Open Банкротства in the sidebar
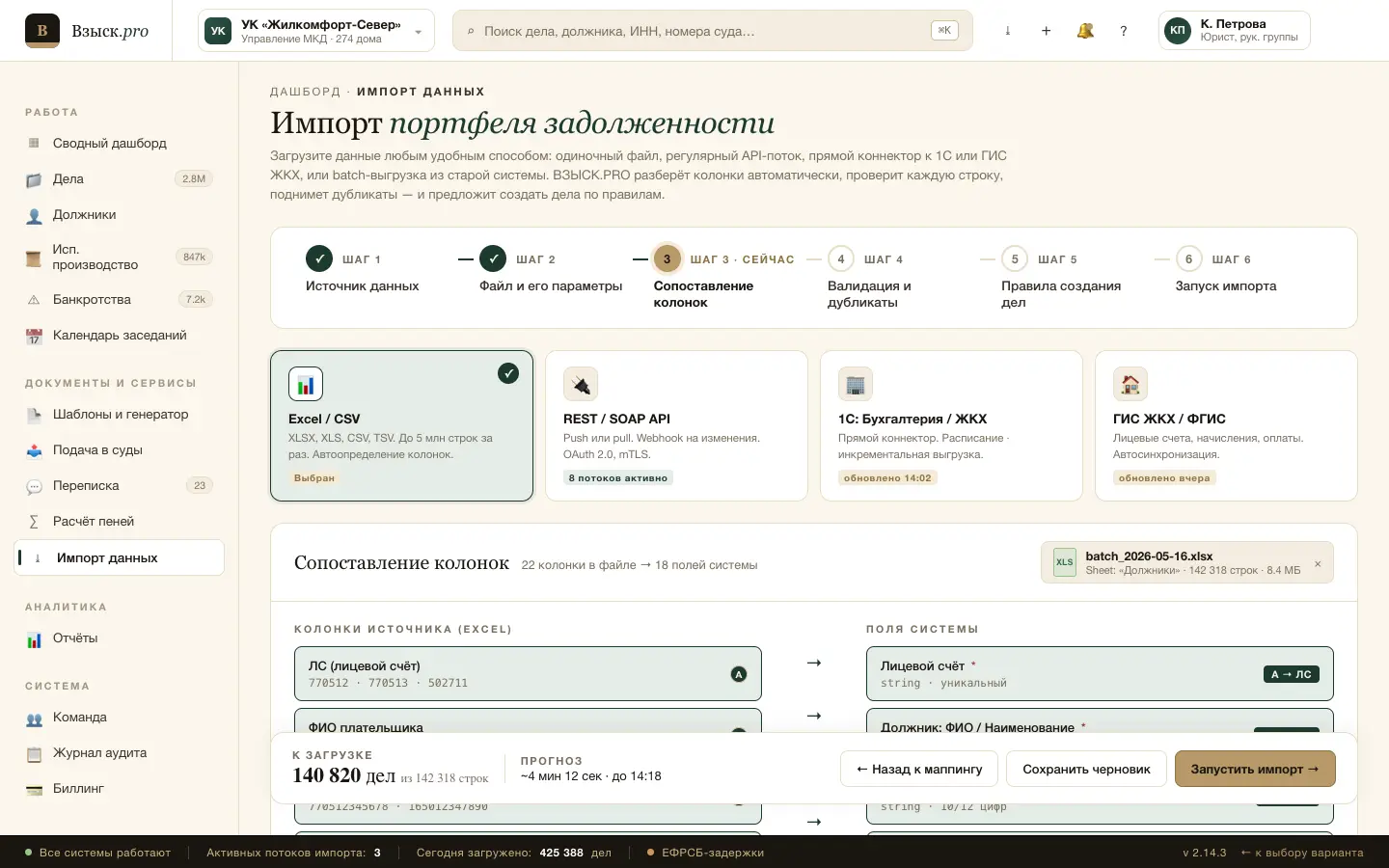1389x868 pixels. [120, 300]
